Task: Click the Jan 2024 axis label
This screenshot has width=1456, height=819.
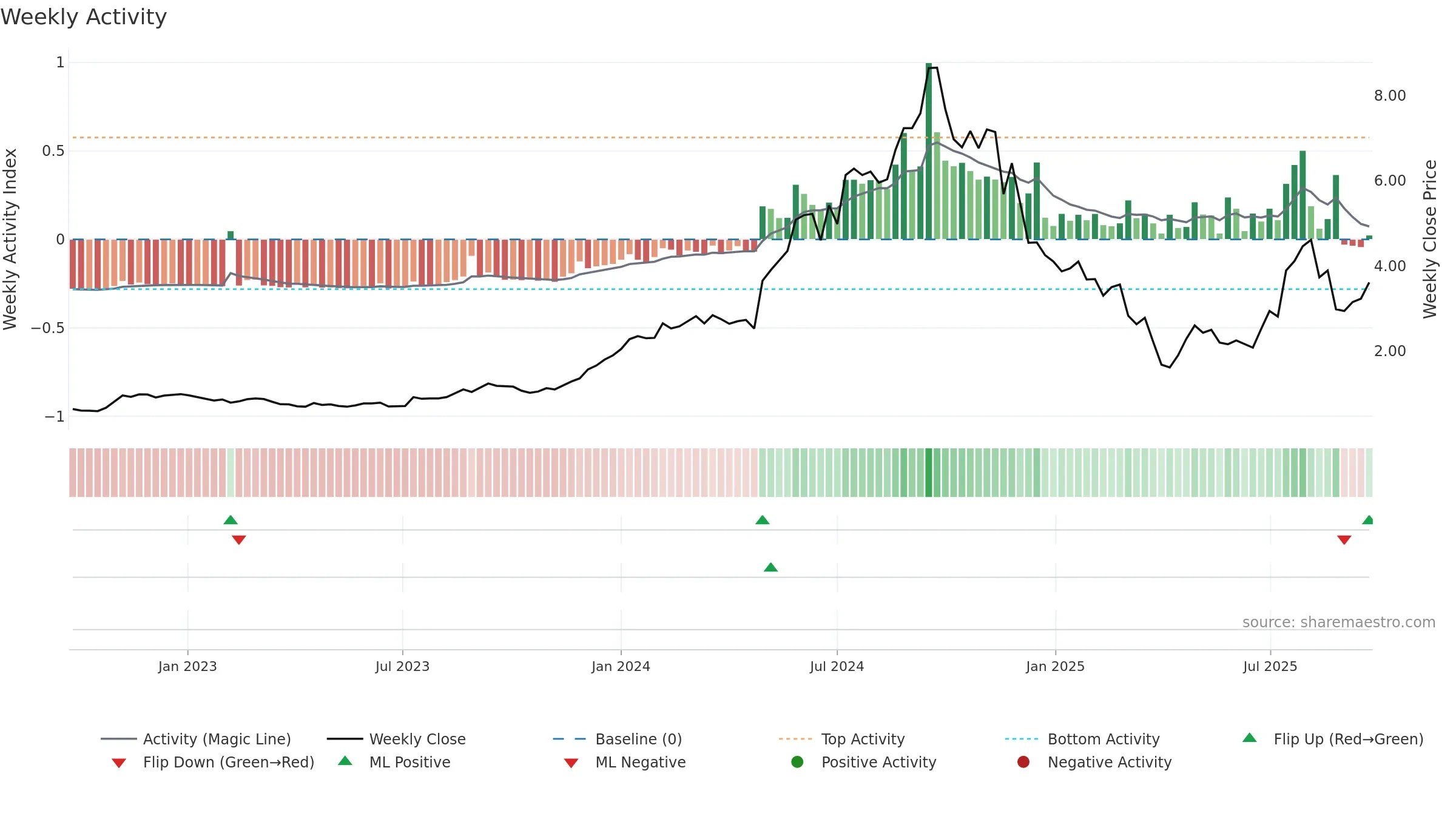Action: [x=621, y=666]
